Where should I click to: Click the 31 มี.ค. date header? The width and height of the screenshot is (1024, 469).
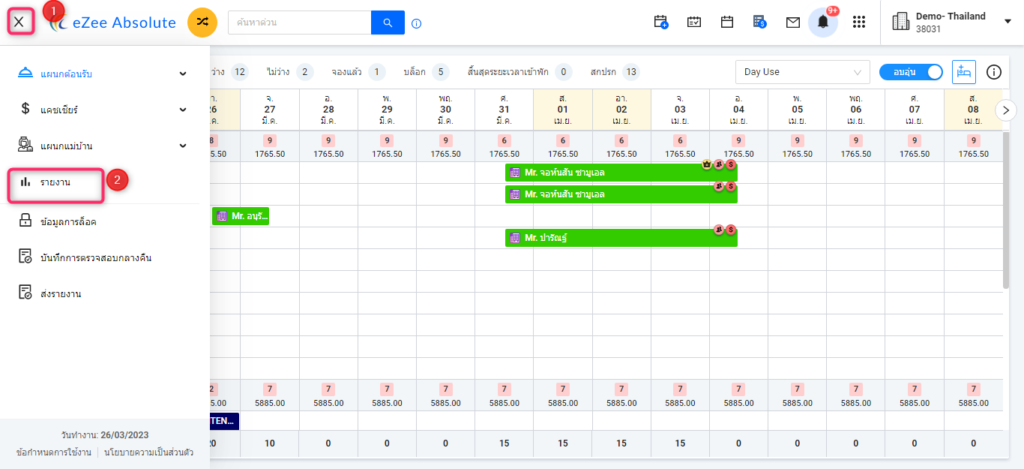(504, 110)
